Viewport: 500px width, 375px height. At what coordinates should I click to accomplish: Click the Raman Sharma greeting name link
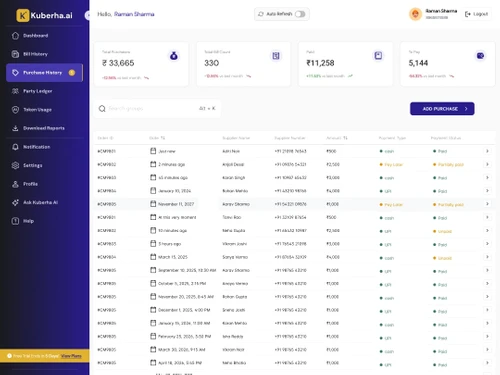pos(134,14)
